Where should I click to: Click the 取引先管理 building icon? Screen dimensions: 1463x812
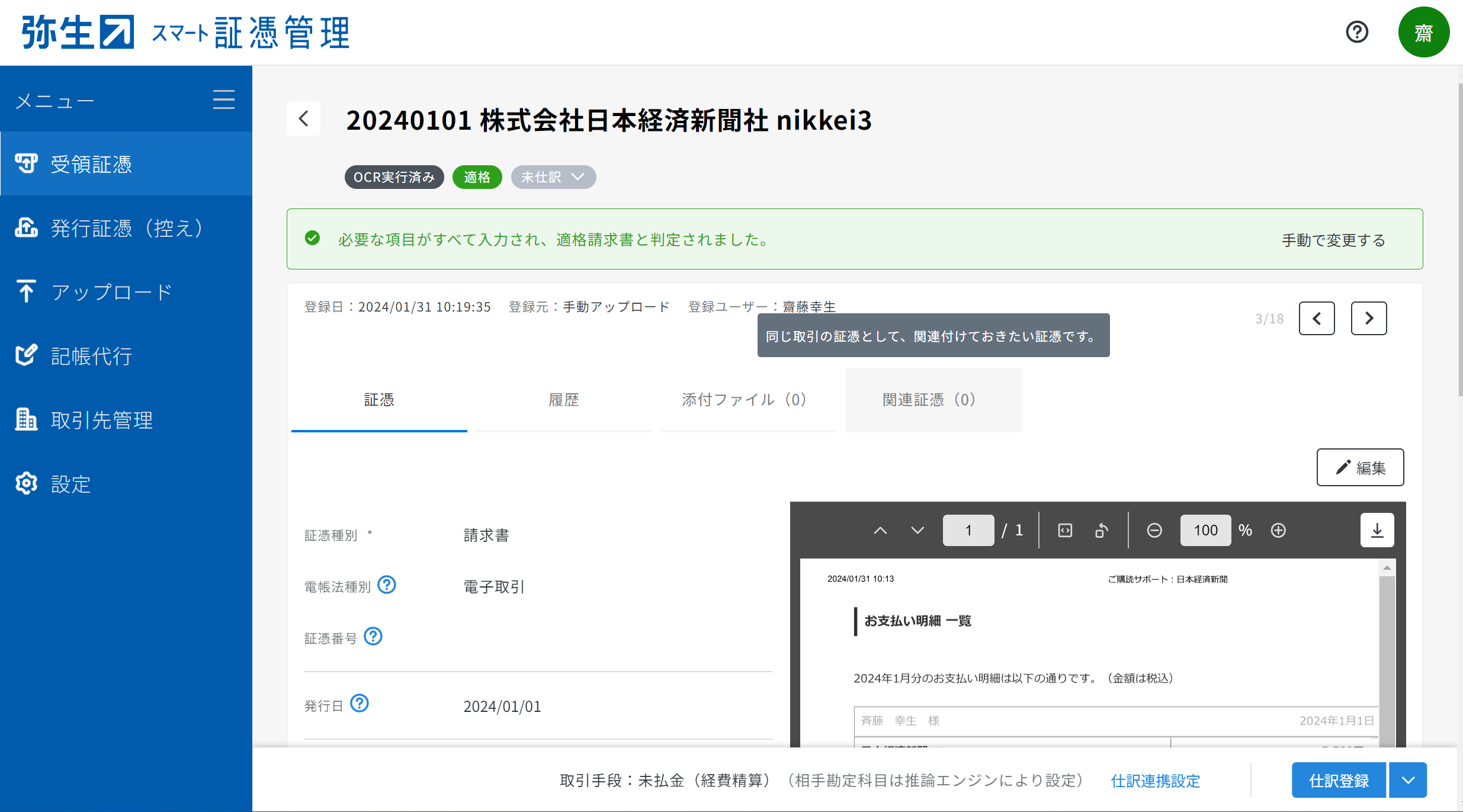[x=26, y=419]
